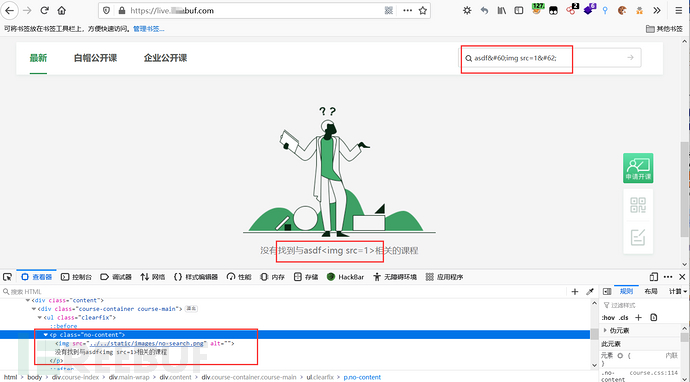Open the 计算 computed tab dropdown
Image resolution: width=690 pixels, height=382 pixels.
coord(678,291)
